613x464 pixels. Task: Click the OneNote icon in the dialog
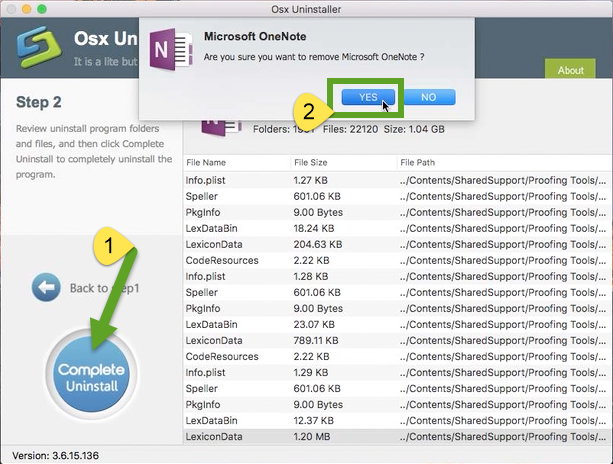tap(171, 50)
